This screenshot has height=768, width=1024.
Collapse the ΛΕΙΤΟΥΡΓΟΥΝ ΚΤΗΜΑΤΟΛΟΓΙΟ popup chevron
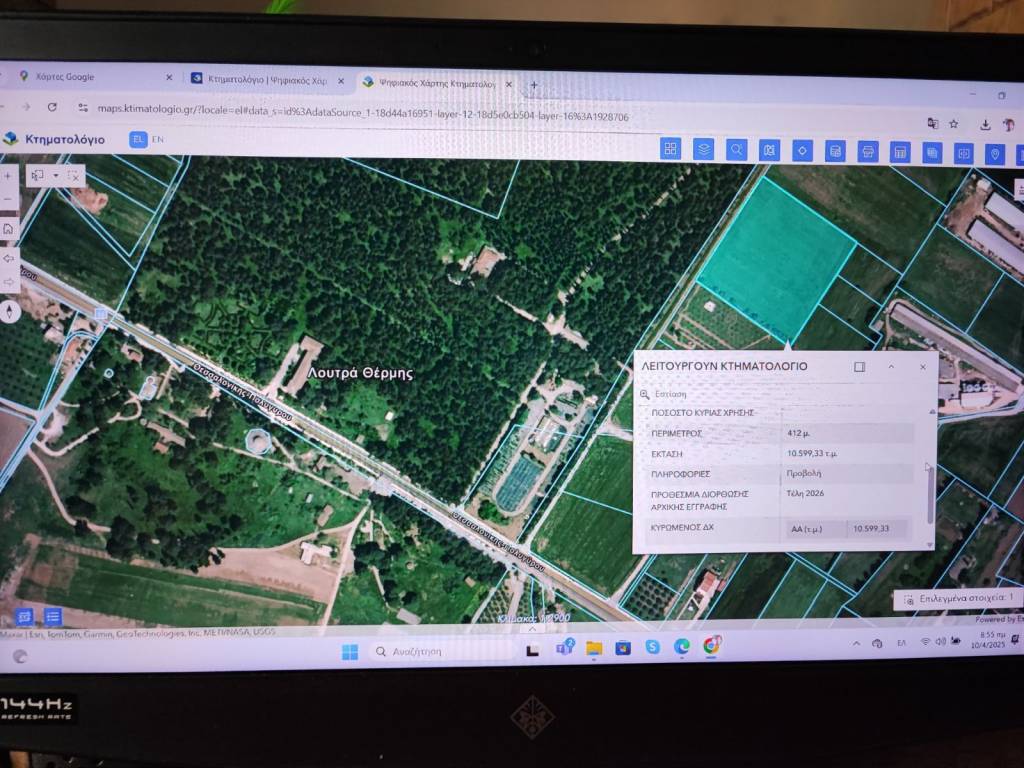click(891, 367)
